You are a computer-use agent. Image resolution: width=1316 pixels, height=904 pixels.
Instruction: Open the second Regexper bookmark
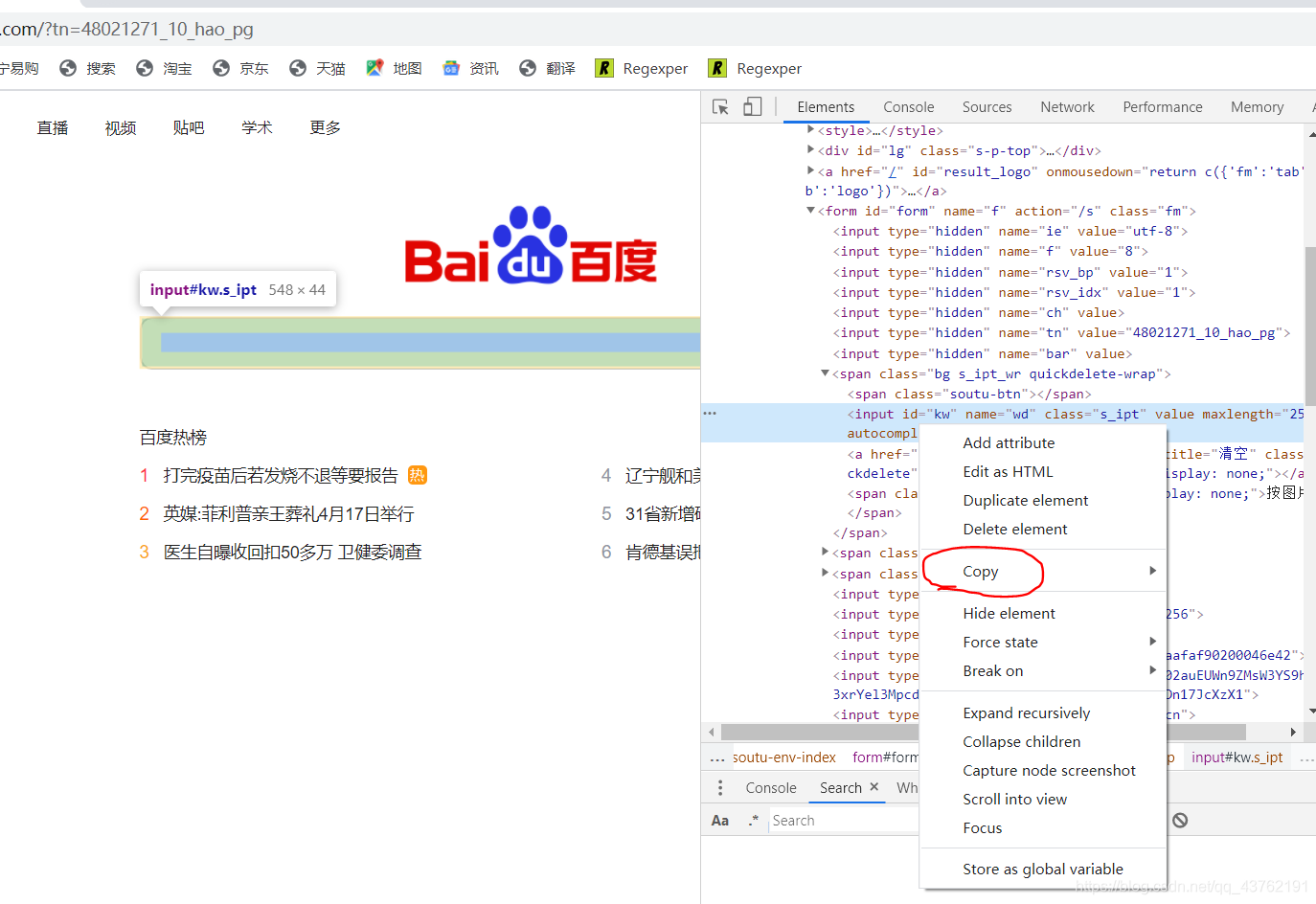756,68
